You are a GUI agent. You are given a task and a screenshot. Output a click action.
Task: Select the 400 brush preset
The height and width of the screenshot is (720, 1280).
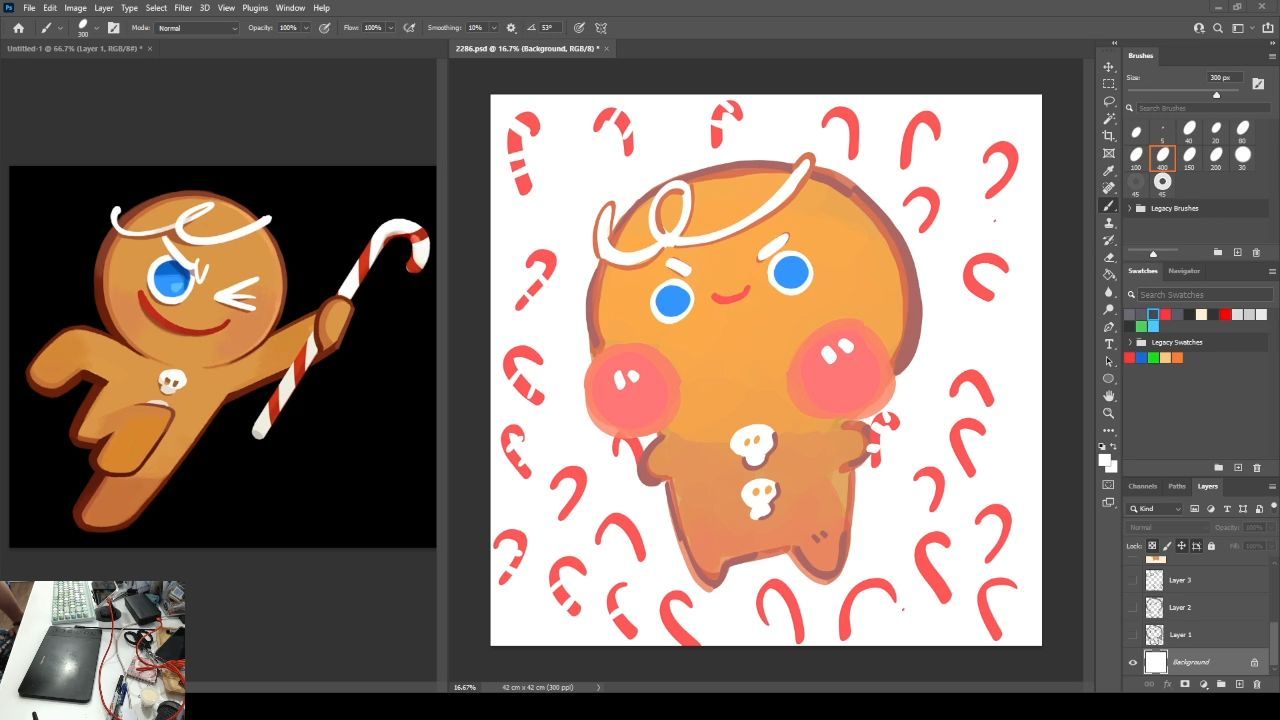coord(1162,157)
